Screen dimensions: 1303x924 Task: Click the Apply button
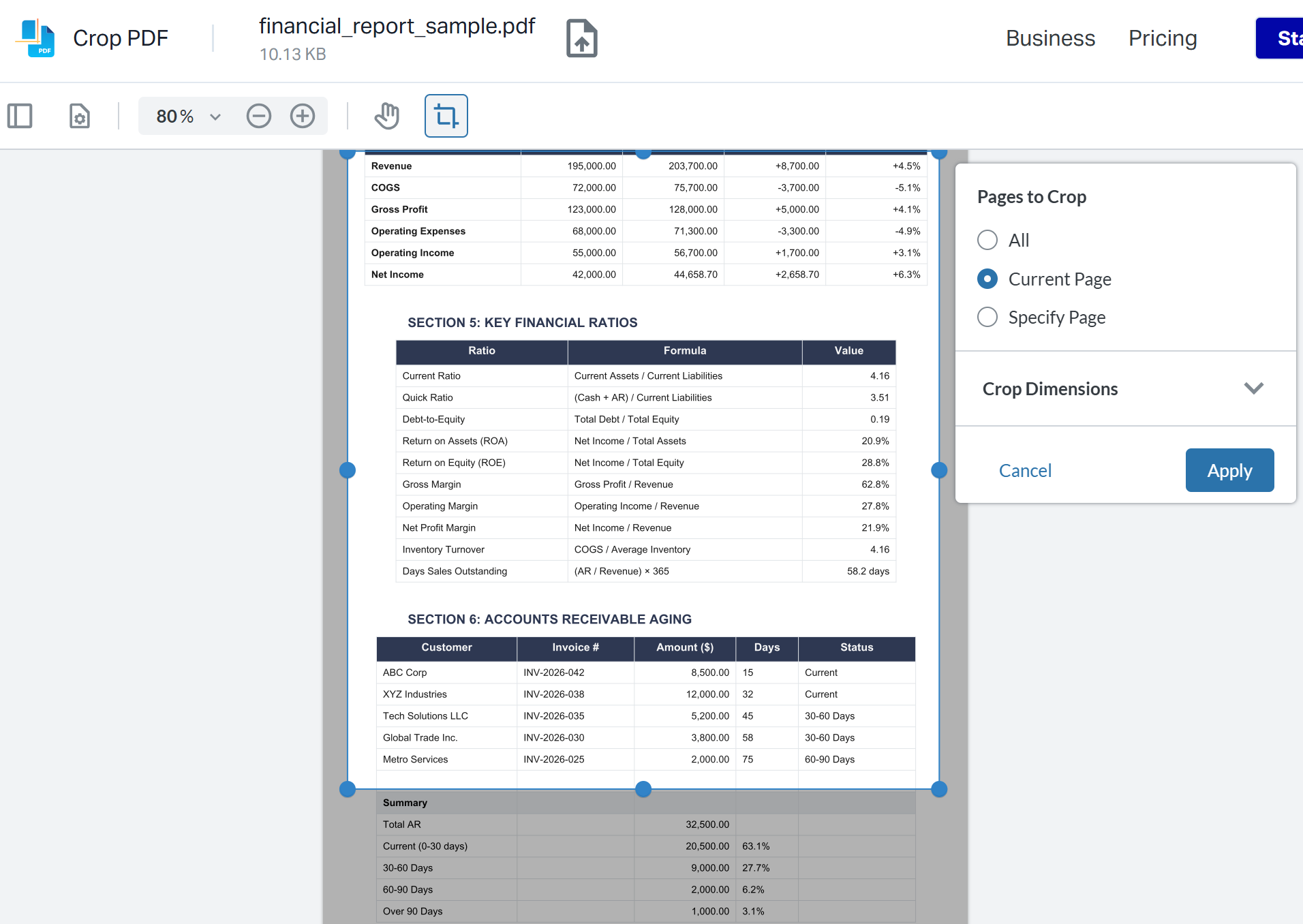click(x=1230, y=470)
